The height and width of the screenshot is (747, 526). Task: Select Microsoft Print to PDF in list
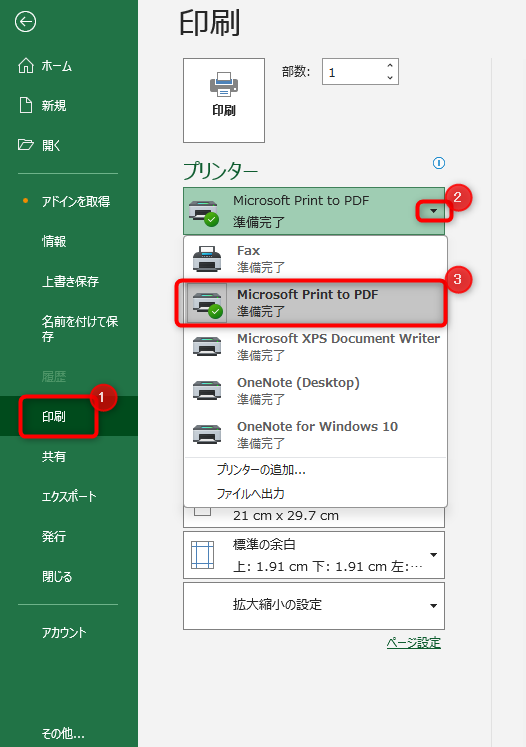click(x=316, y=303)
